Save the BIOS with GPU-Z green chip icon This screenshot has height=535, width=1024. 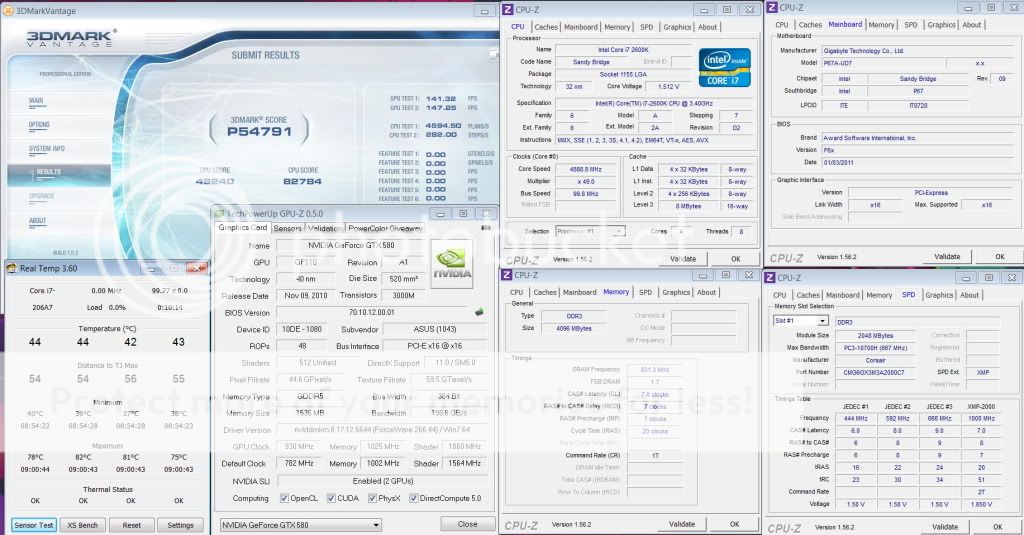tap(479, 312)
